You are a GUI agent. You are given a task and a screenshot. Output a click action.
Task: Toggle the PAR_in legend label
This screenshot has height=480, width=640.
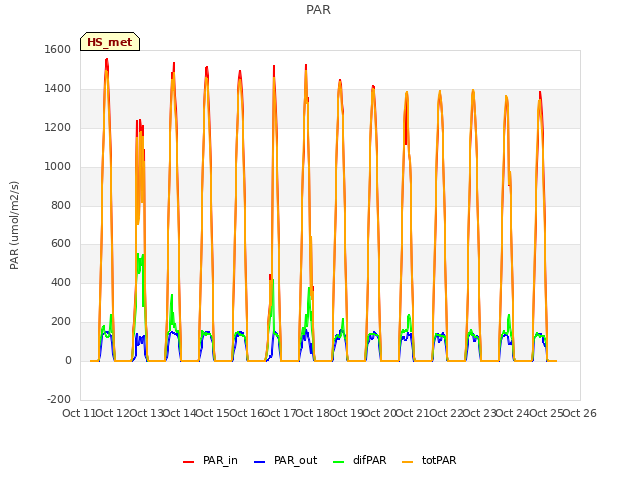click(220, 460)
